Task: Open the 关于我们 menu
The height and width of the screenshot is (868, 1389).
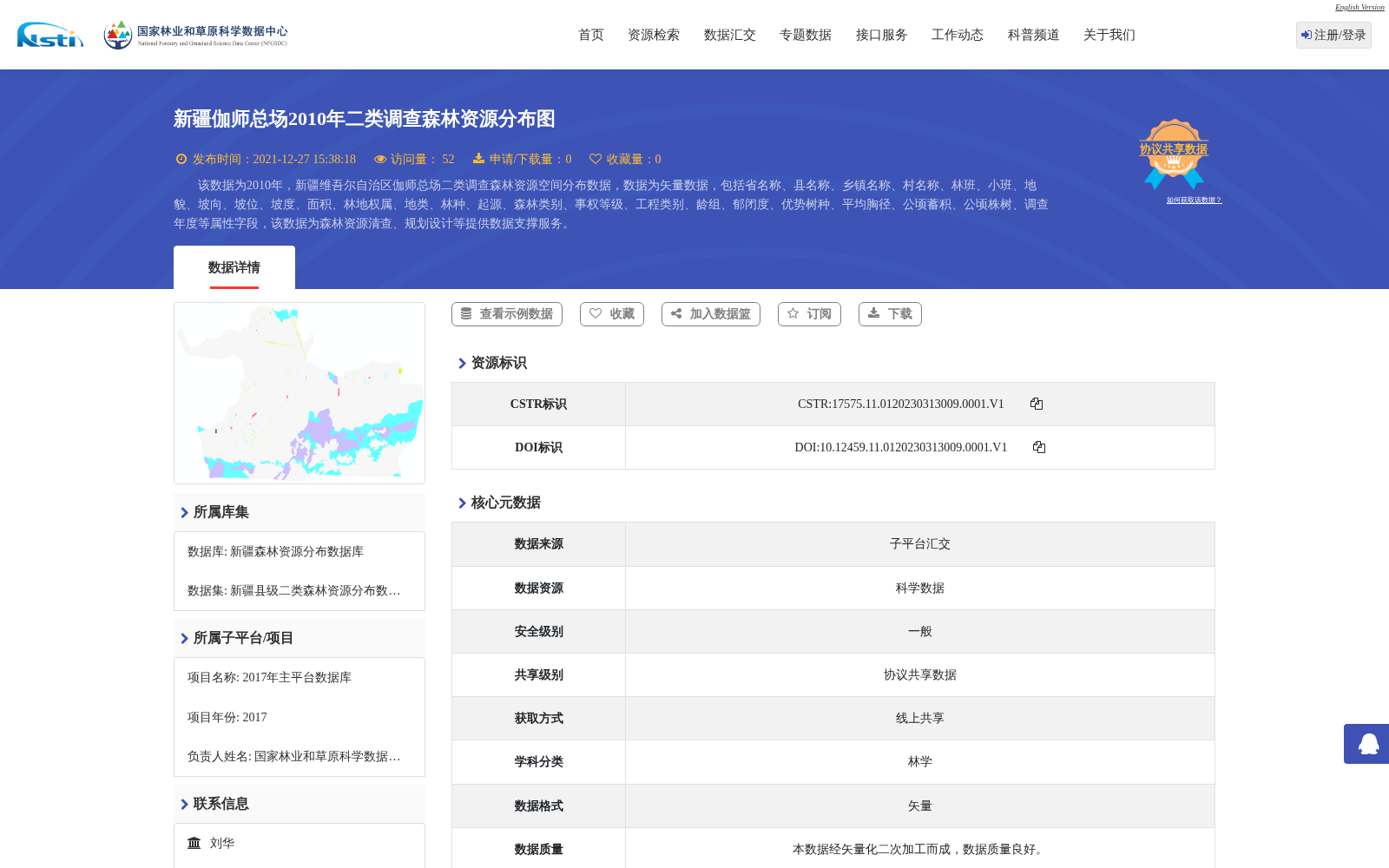Action: (x=1109, y=35)
